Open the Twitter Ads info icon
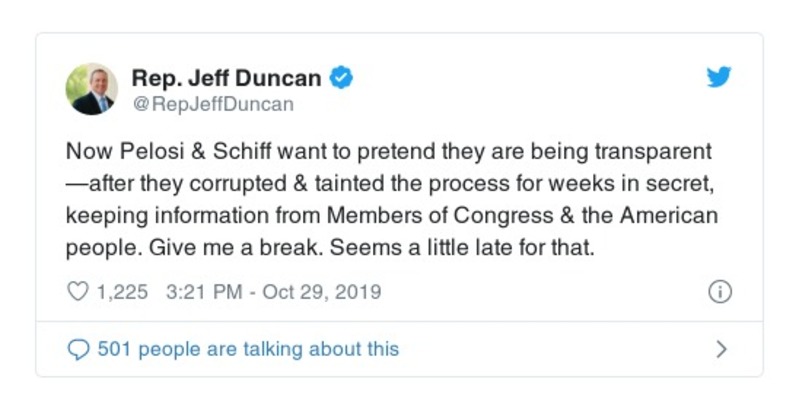 pyautogui.click(x=720, y=292)
